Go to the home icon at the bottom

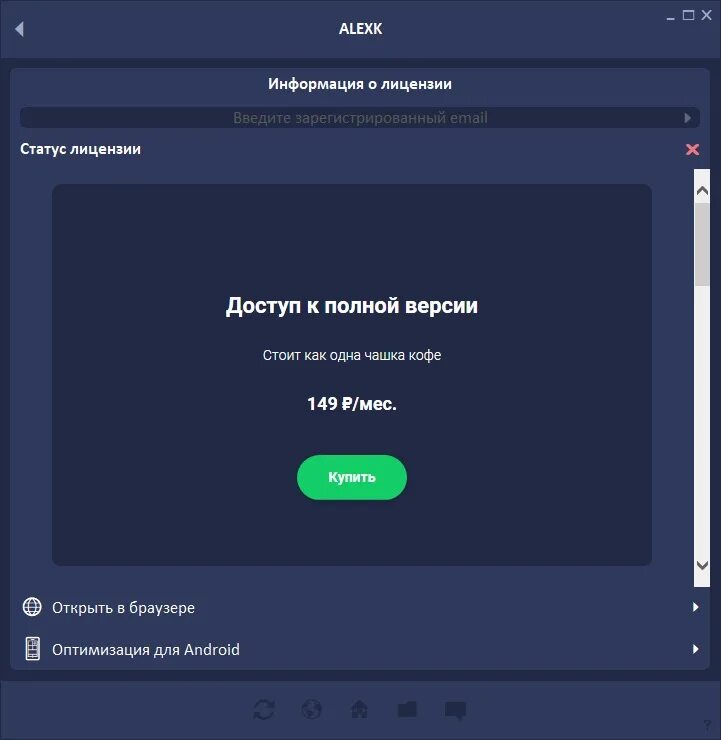pos(360,709)
